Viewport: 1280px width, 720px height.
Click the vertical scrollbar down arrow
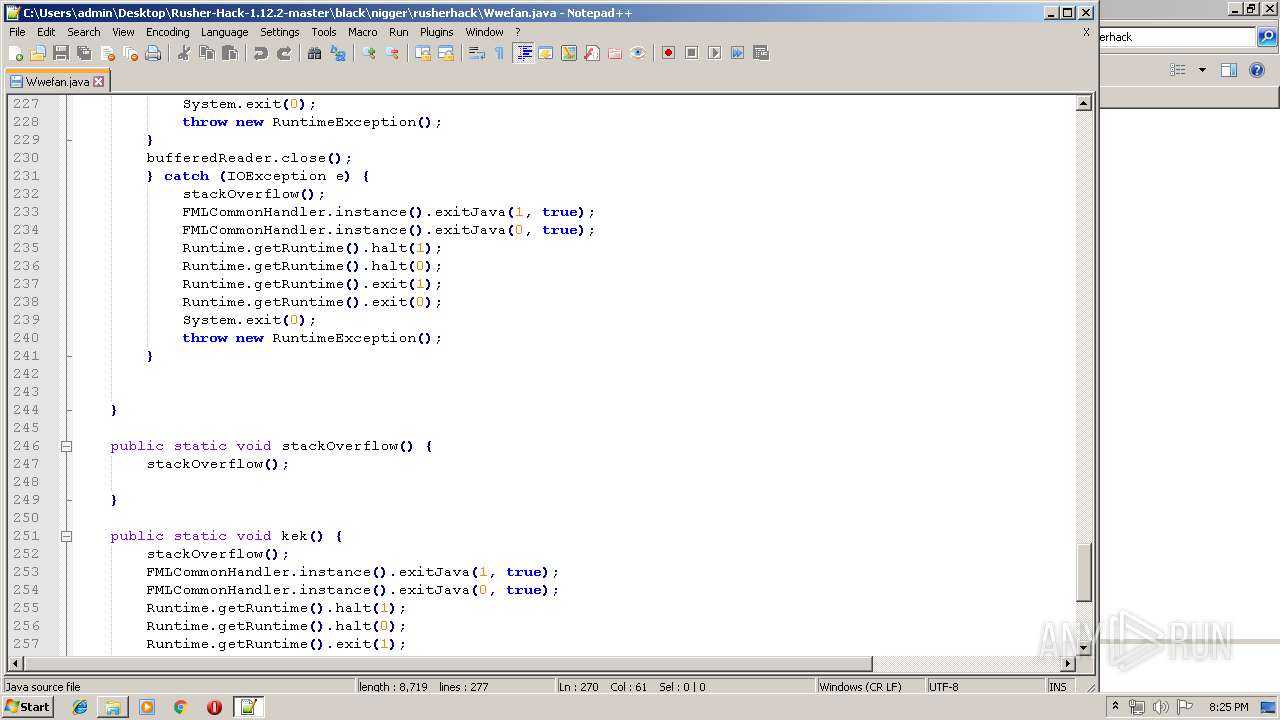pyautogui.click(x=1084, y=647)
